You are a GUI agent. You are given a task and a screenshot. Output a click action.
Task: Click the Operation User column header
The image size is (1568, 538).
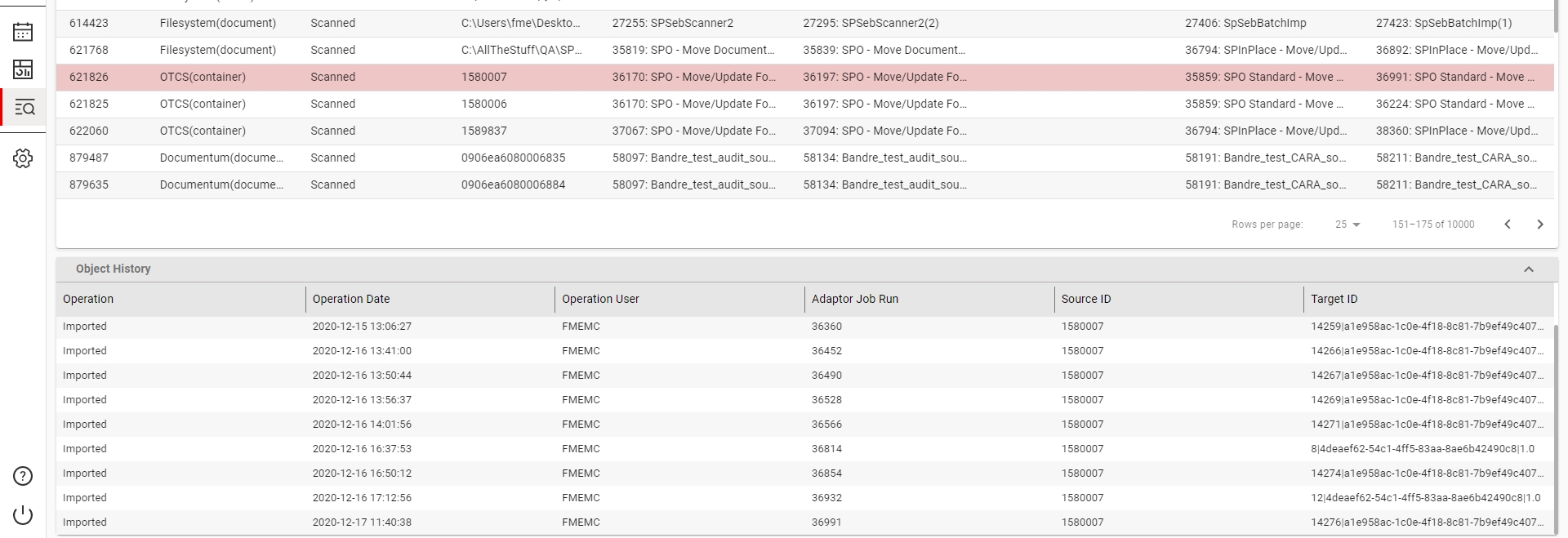point(600,299)
